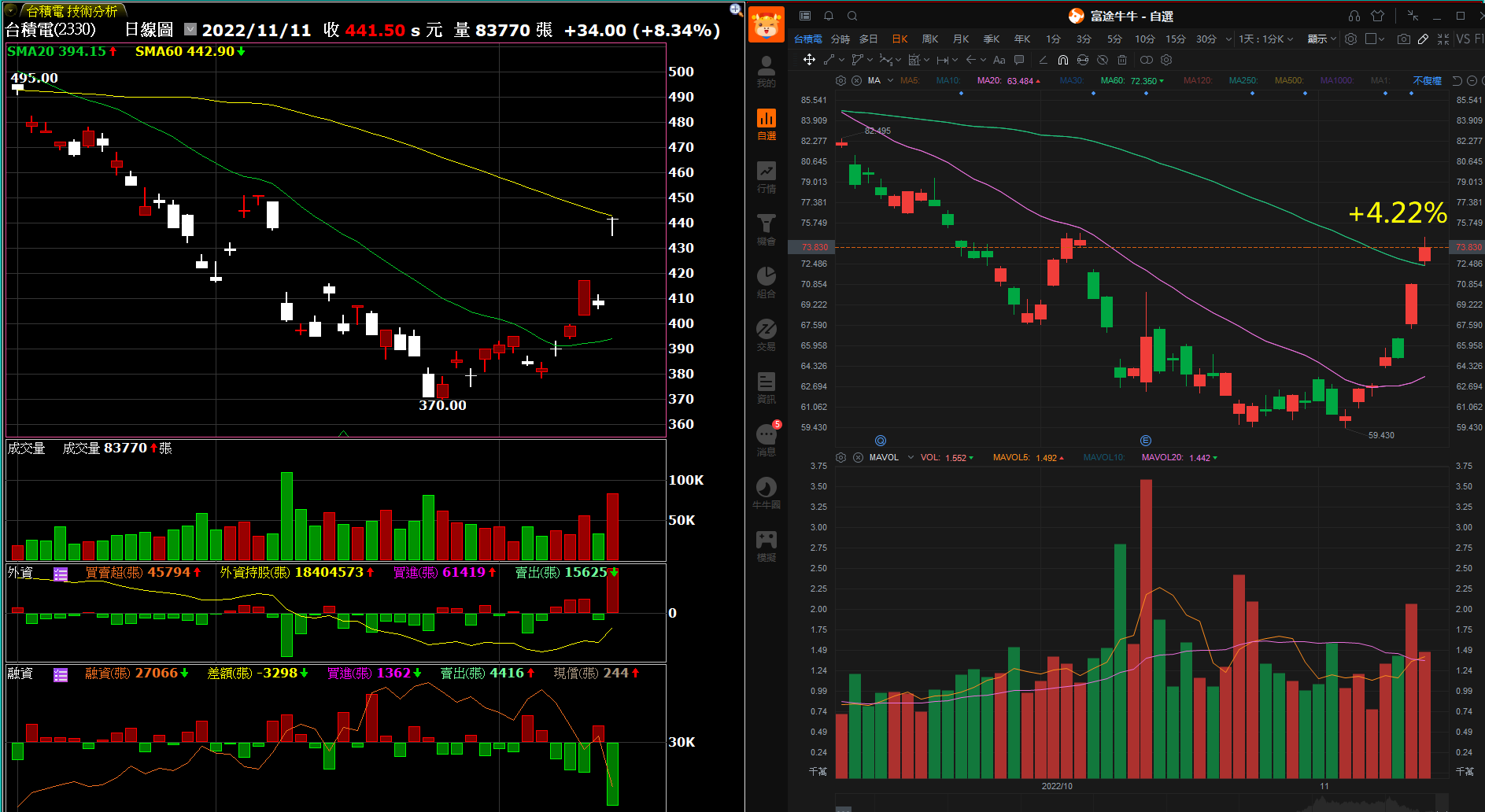Open customer service headset icon

[1354, 16]
